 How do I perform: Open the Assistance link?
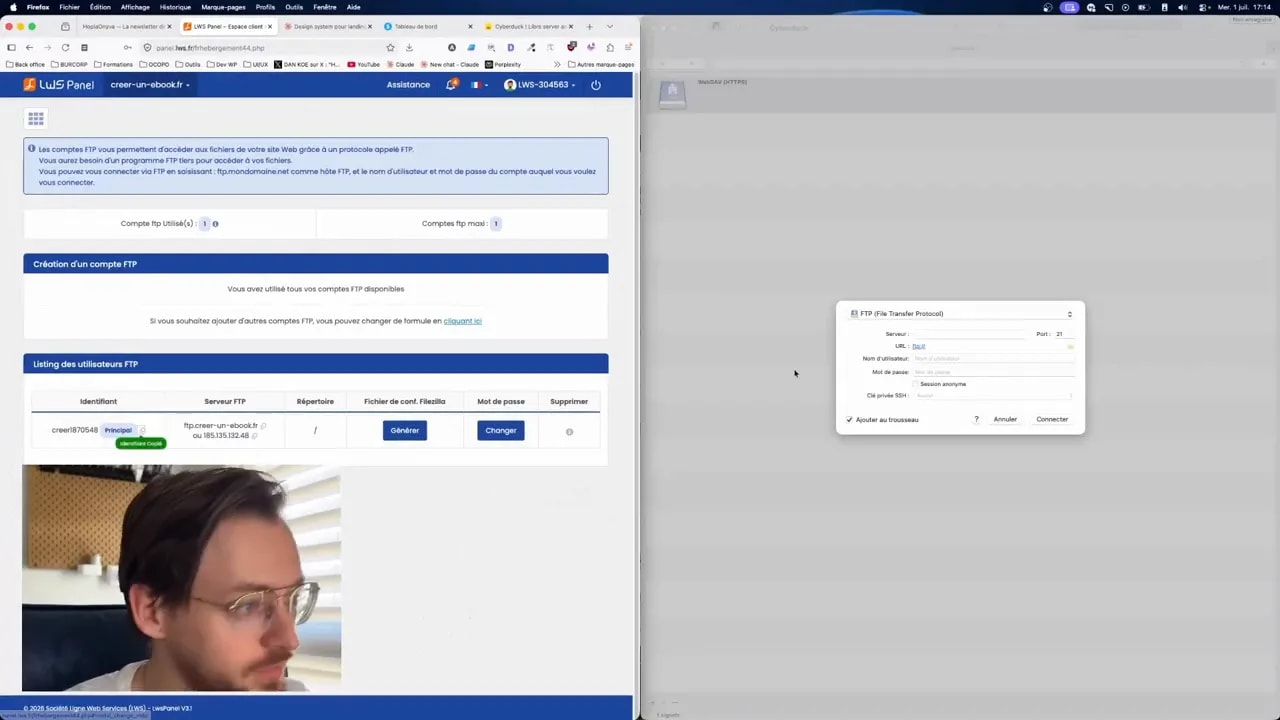(408, 85)
